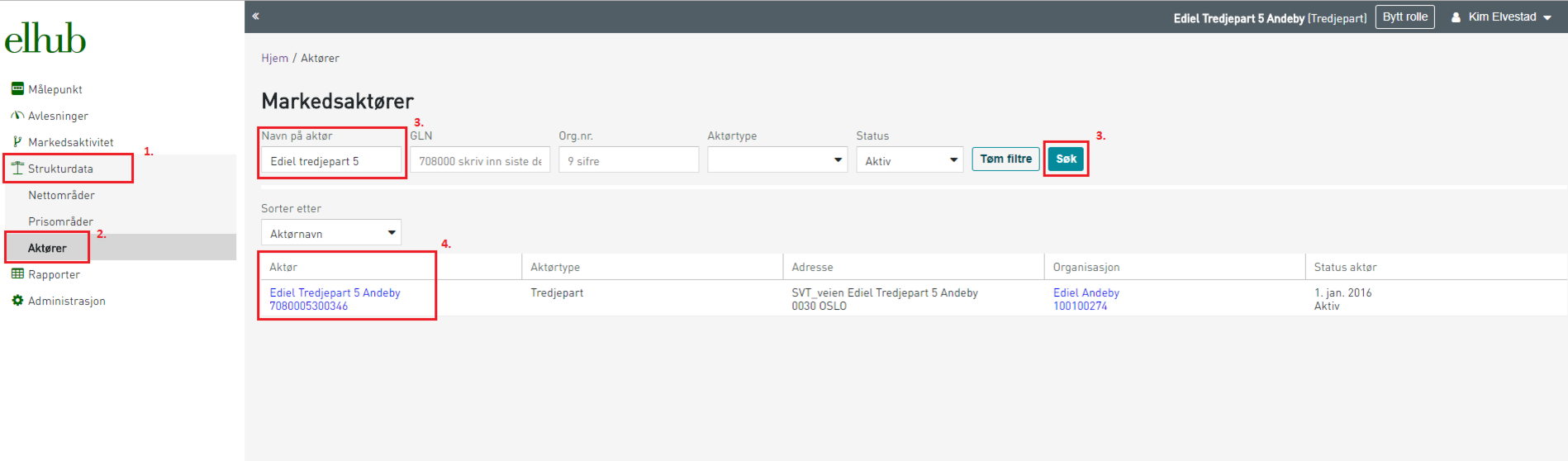Screen dimensions: 1568x461
Task: Click GLN link 7080005300346
Action: click(308, 306)
